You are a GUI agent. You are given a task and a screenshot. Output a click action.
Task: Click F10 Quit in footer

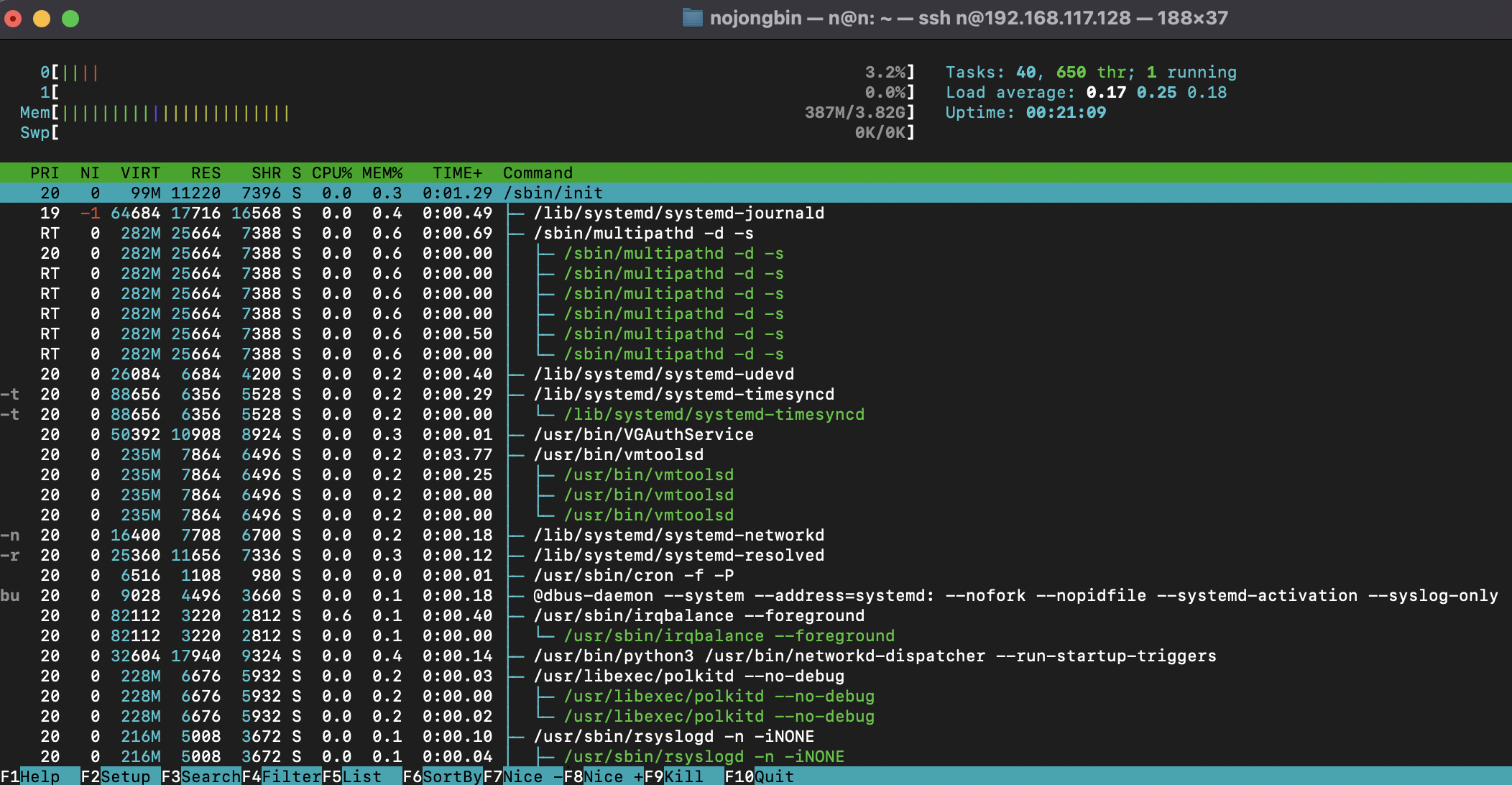(759, 776)
